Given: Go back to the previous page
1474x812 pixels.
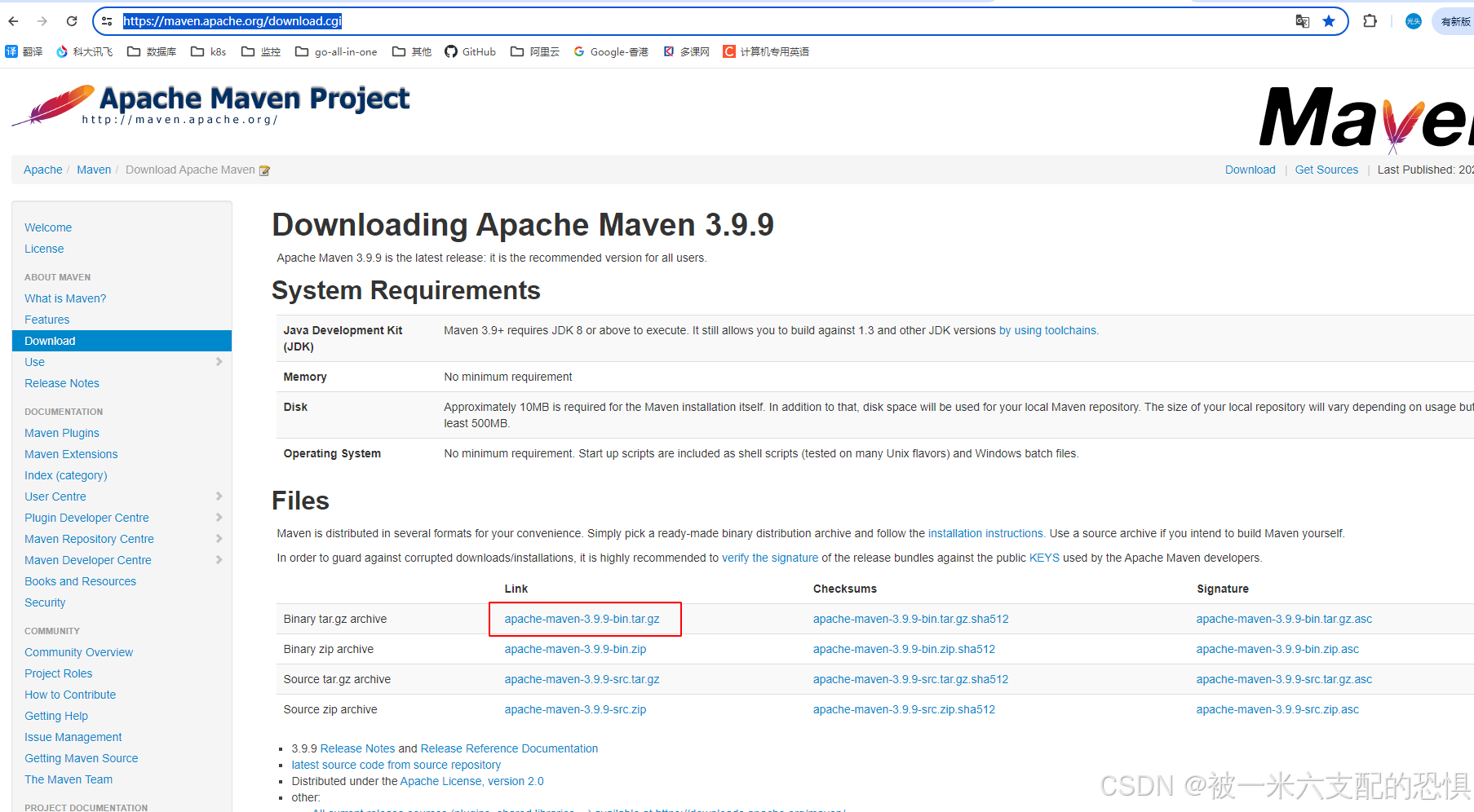Looking at the screenshot, I should [13, 21].
